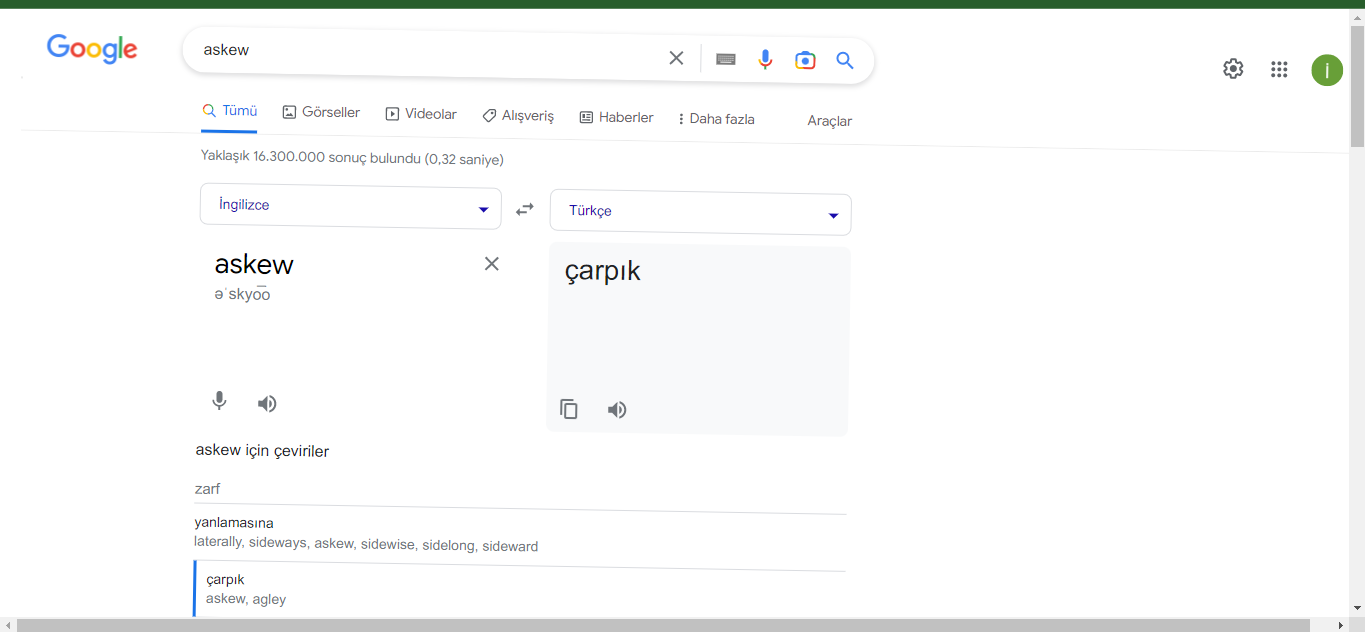Clear the search query with the X

(676, 57)
